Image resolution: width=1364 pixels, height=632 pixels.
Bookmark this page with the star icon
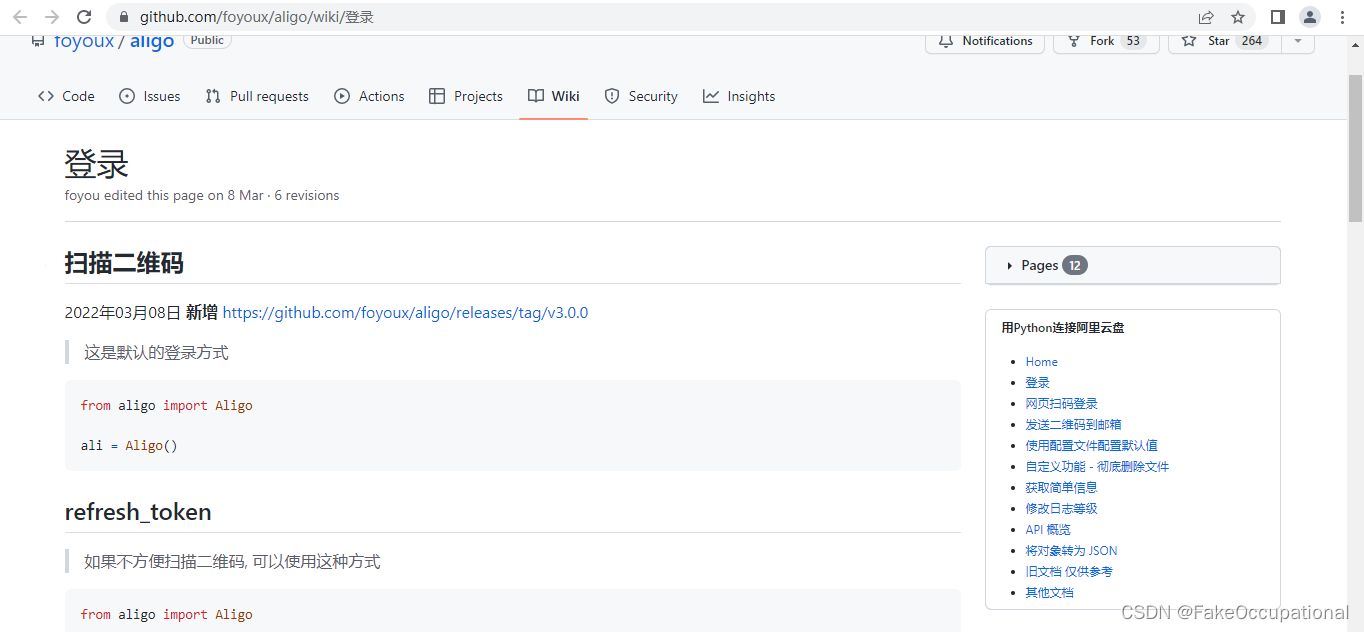click(x=1238, y=17)
